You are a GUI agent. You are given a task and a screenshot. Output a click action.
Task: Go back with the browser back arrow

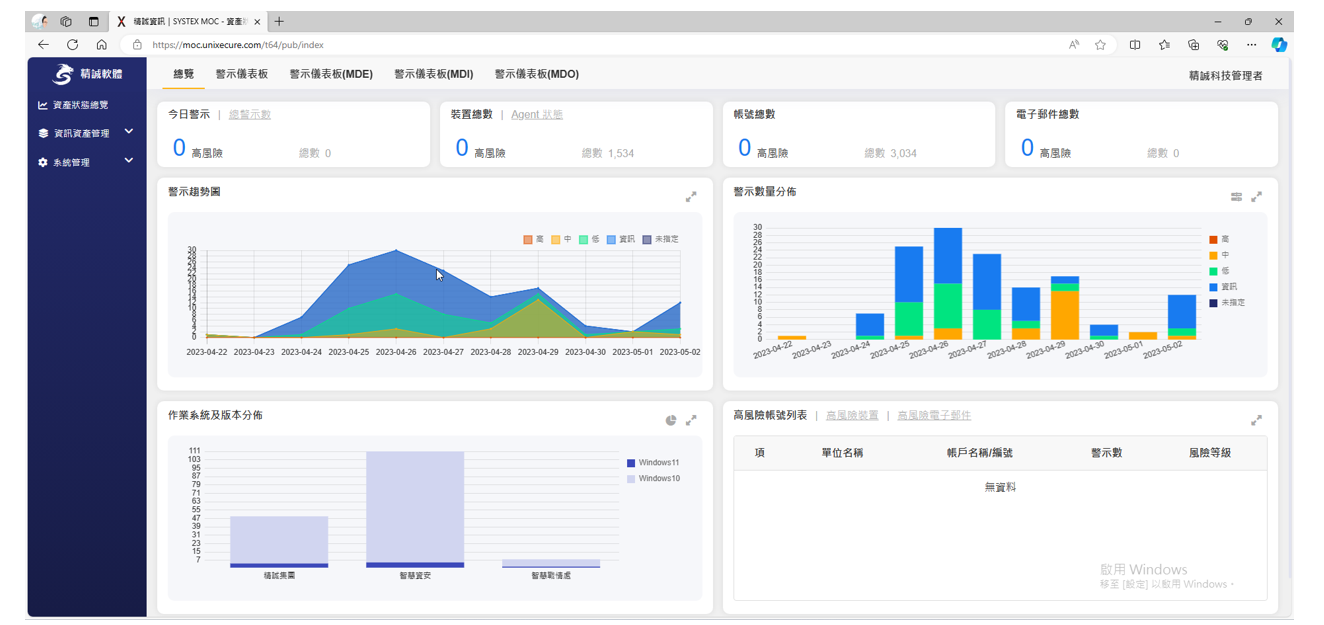(43, 45)
